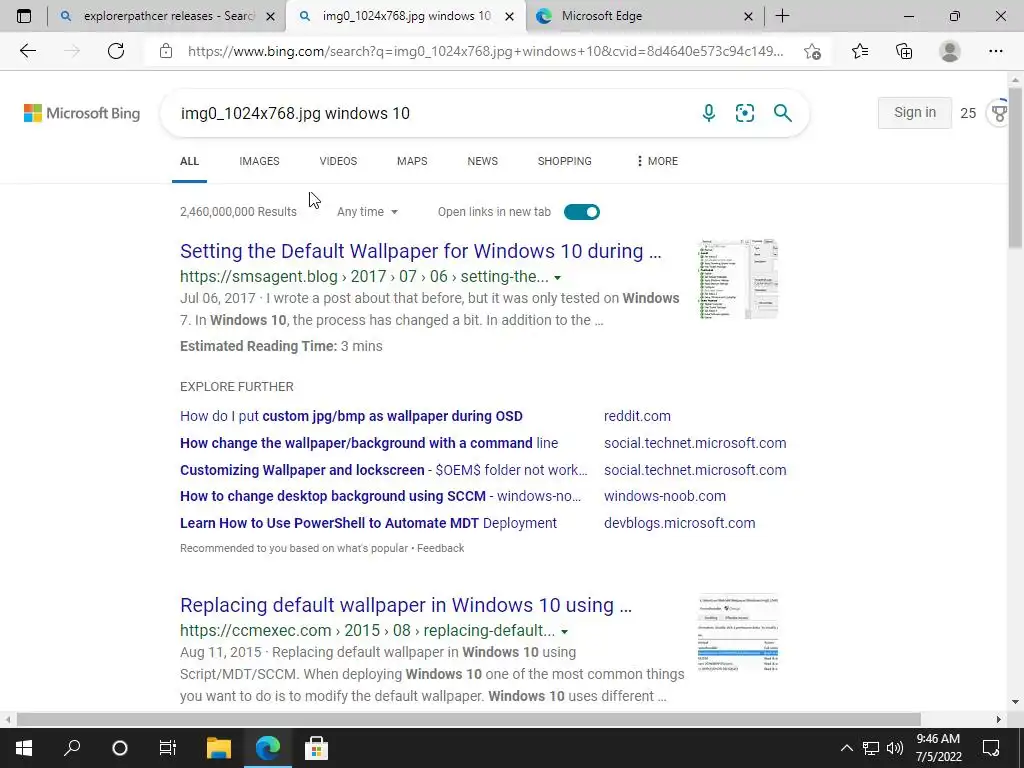Open Task View on taskbar

click(x=168, y=748)
